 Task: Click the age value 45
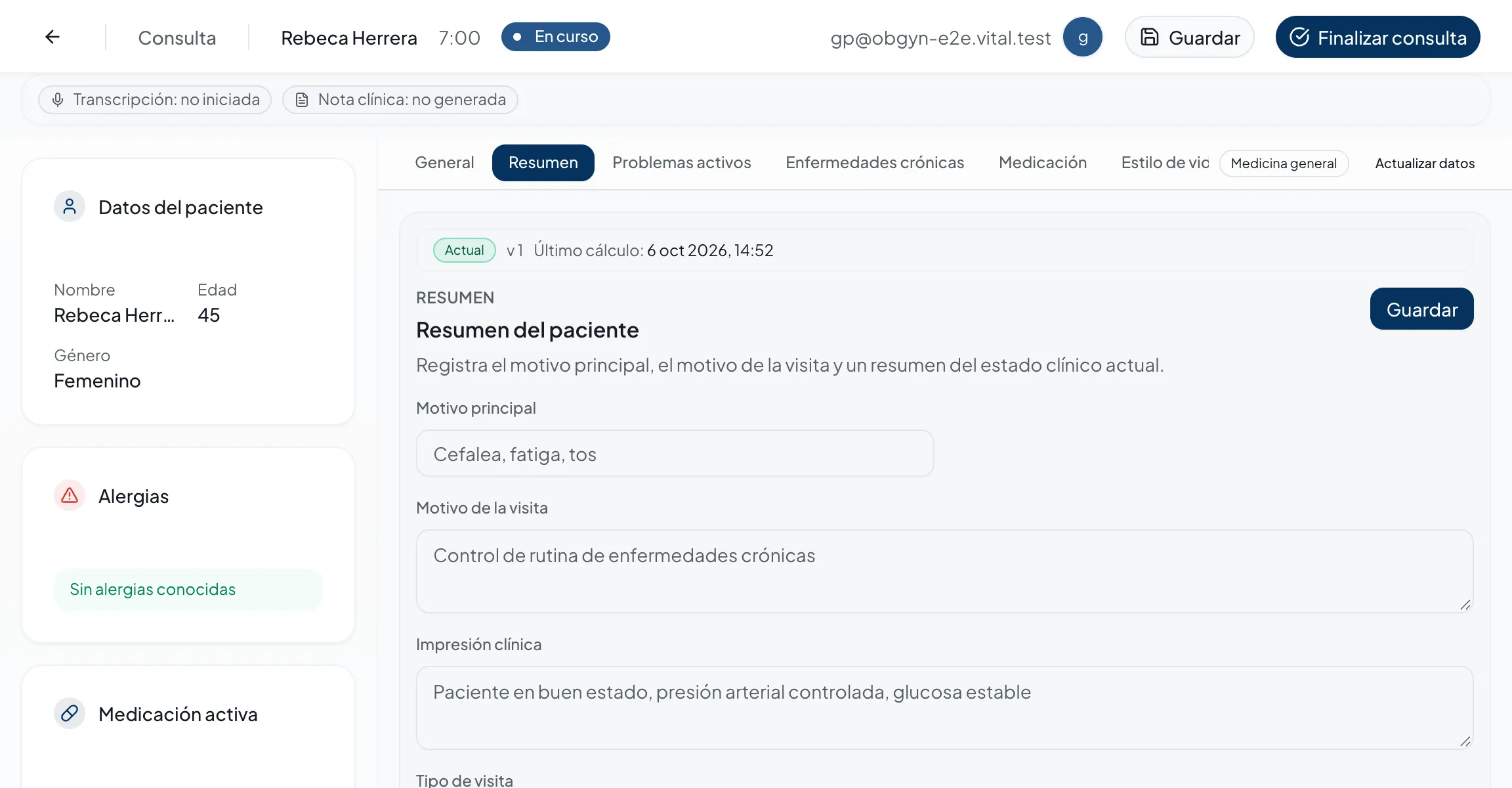[x=209, y=315]
